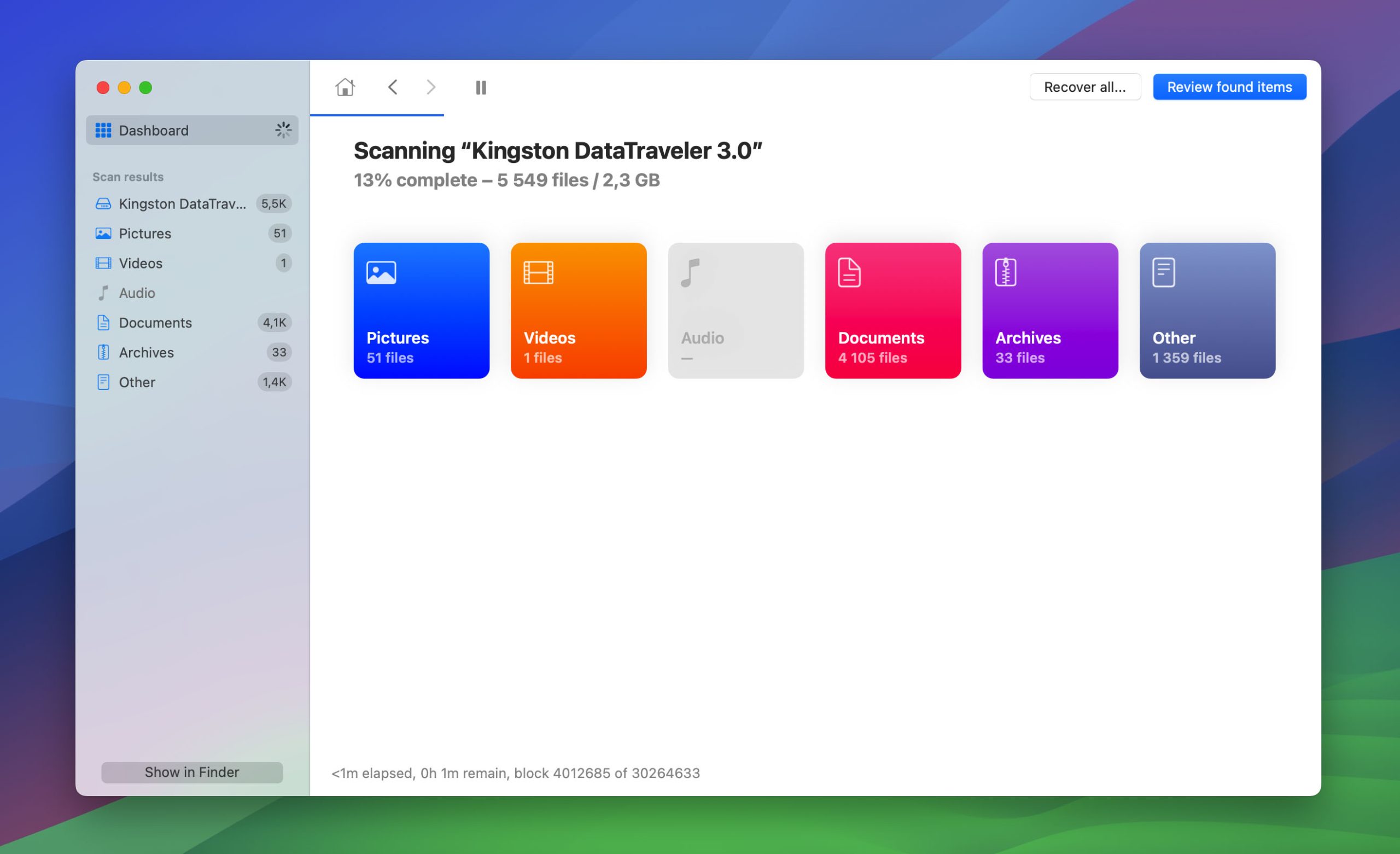
Task: Click the Recover all... button
Action: pyautogui.click(x=1084, y=86)
